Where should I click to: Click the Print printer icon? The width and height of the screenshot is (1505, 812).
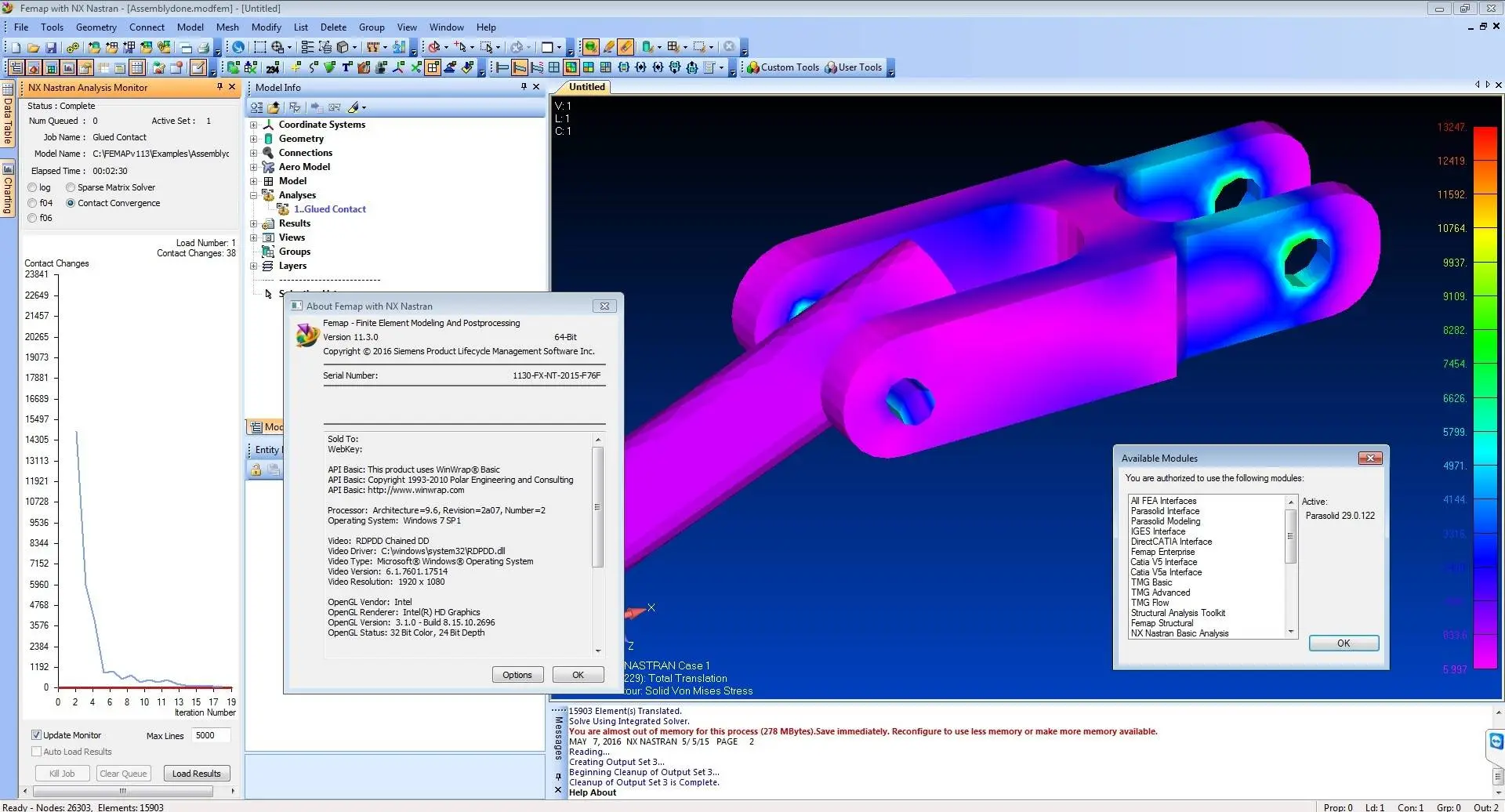click(204, 47)
